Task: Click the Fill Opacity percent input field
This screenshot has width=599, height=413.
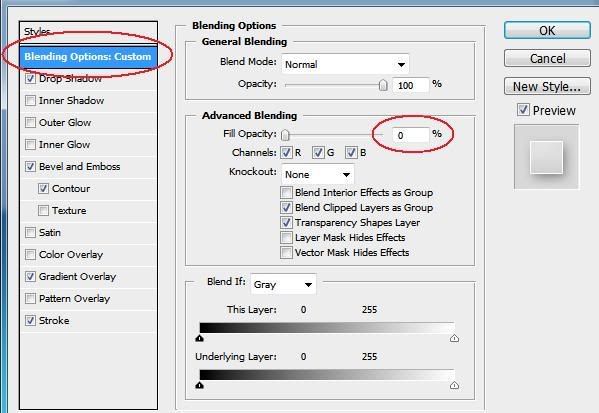Action: (x=410, y=135)
